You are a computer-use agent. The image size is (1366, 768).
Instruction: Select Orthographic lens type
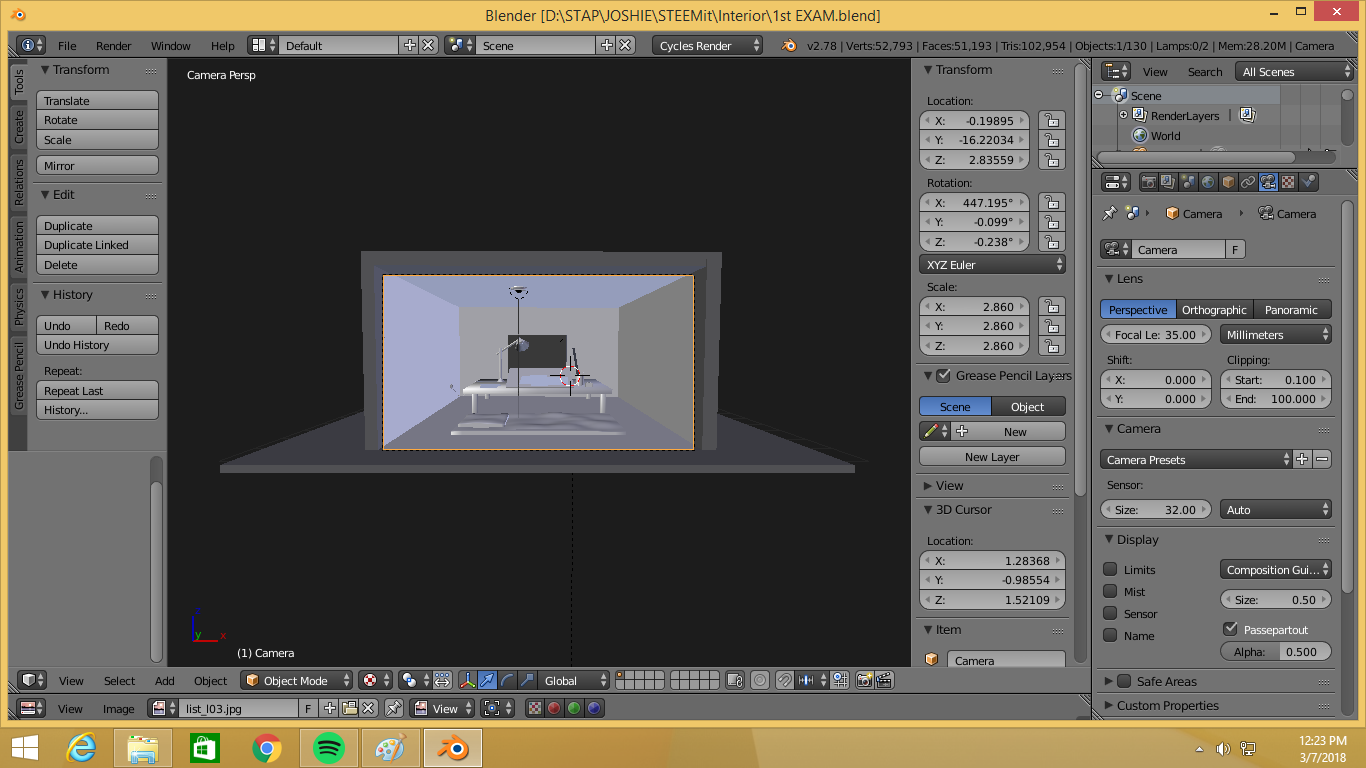[1214, 309]
